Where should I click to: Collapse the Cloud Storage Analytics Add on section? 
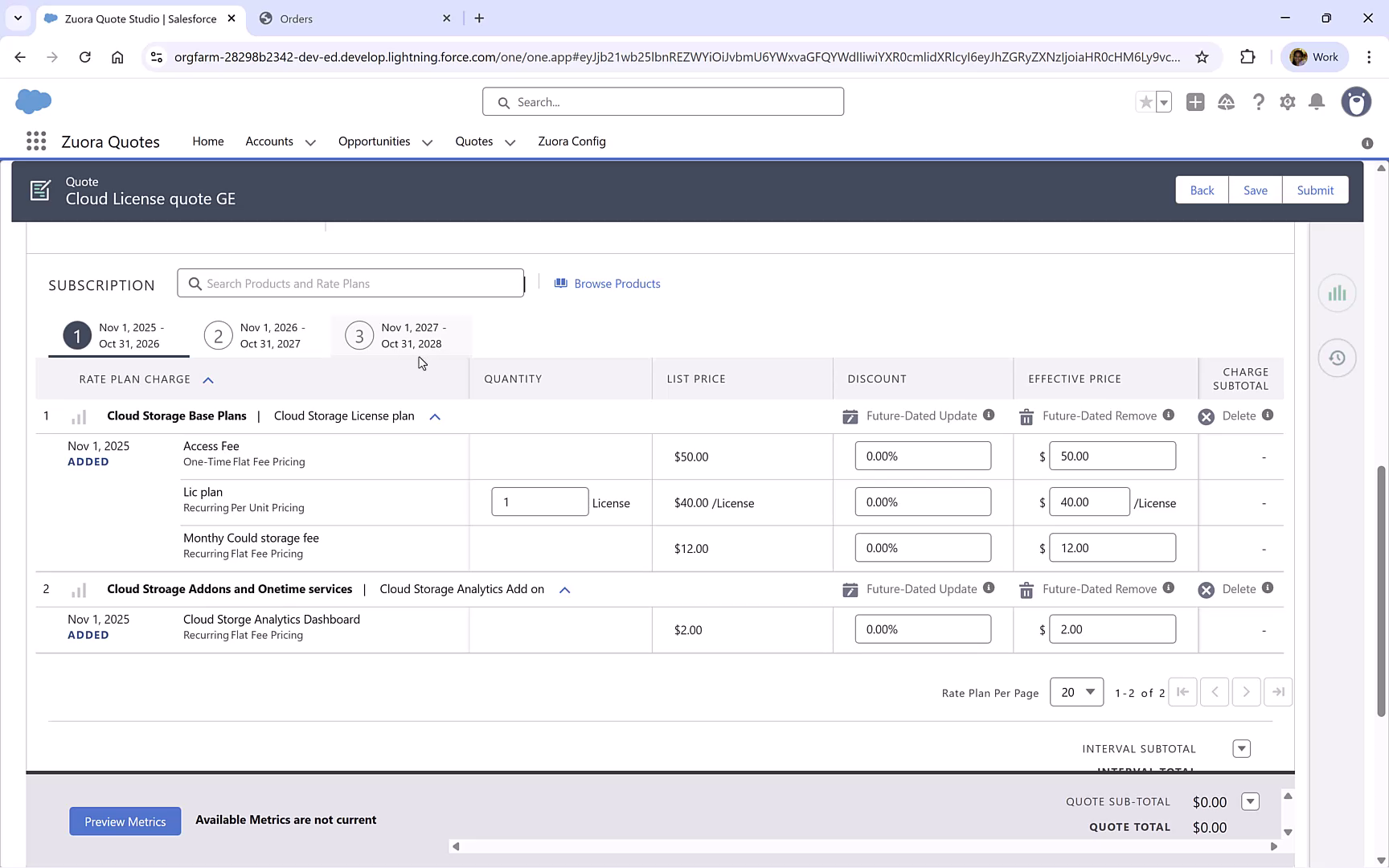(x=564, y=589)
